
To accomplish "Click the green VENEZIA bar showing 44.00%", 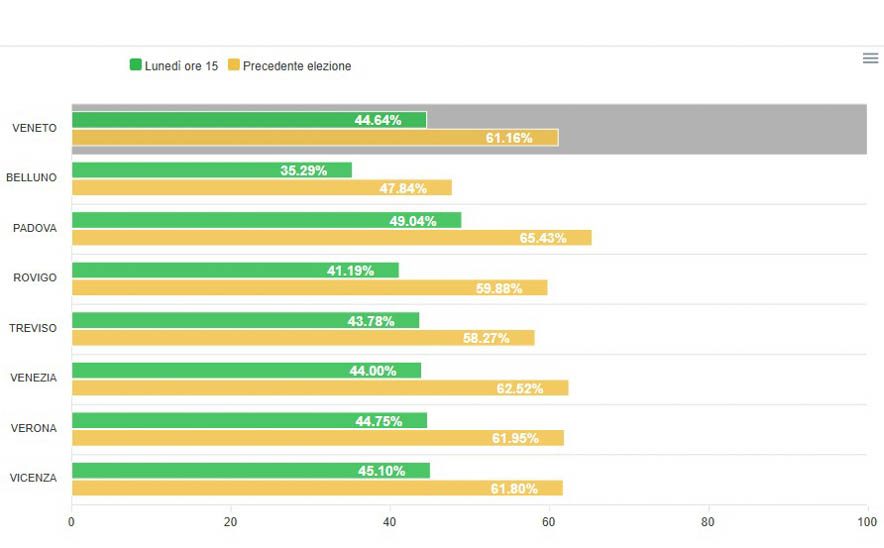I will point(246,370).
